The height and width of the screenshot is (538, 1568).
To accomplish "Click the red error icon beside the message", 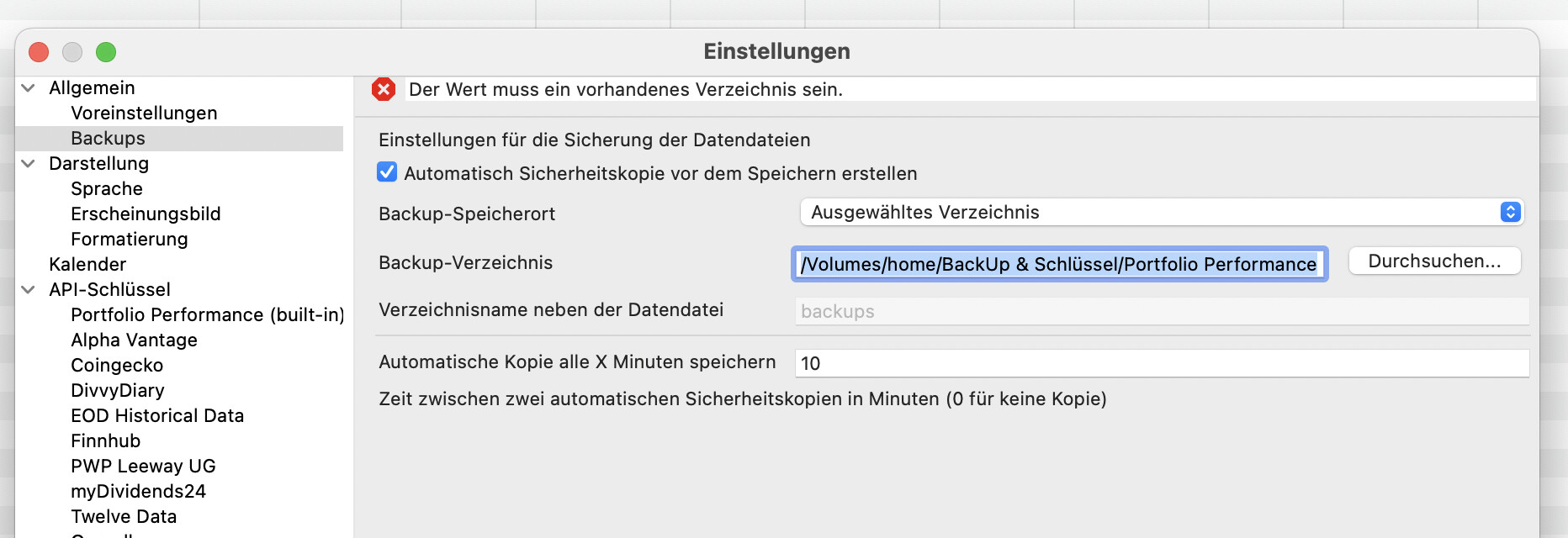I will (384, 89).
